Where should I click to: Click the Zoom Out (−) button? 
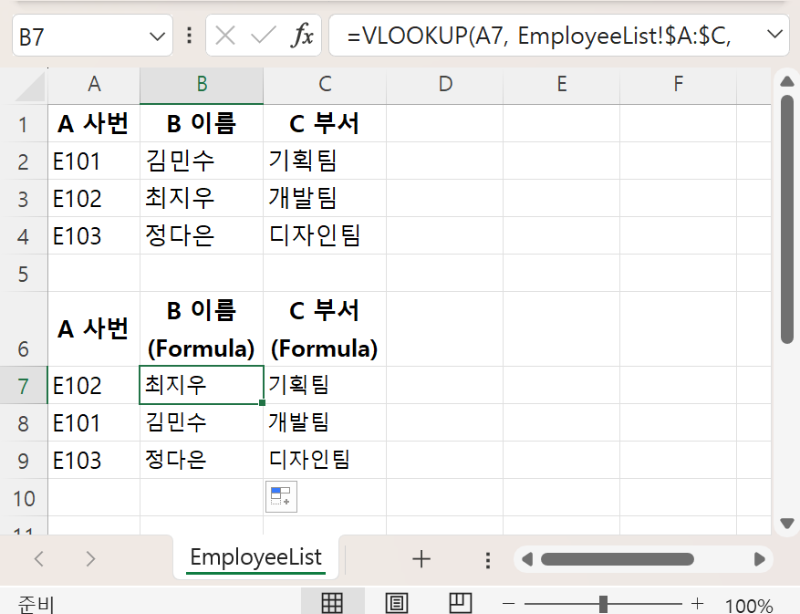click(508, 601)
